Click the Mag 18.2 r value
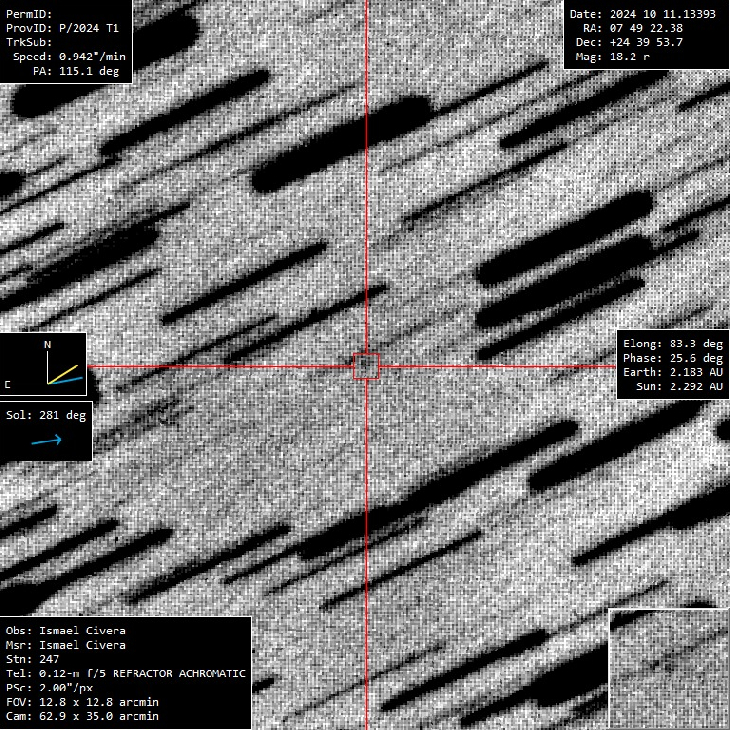 click(x=622, y=57)
